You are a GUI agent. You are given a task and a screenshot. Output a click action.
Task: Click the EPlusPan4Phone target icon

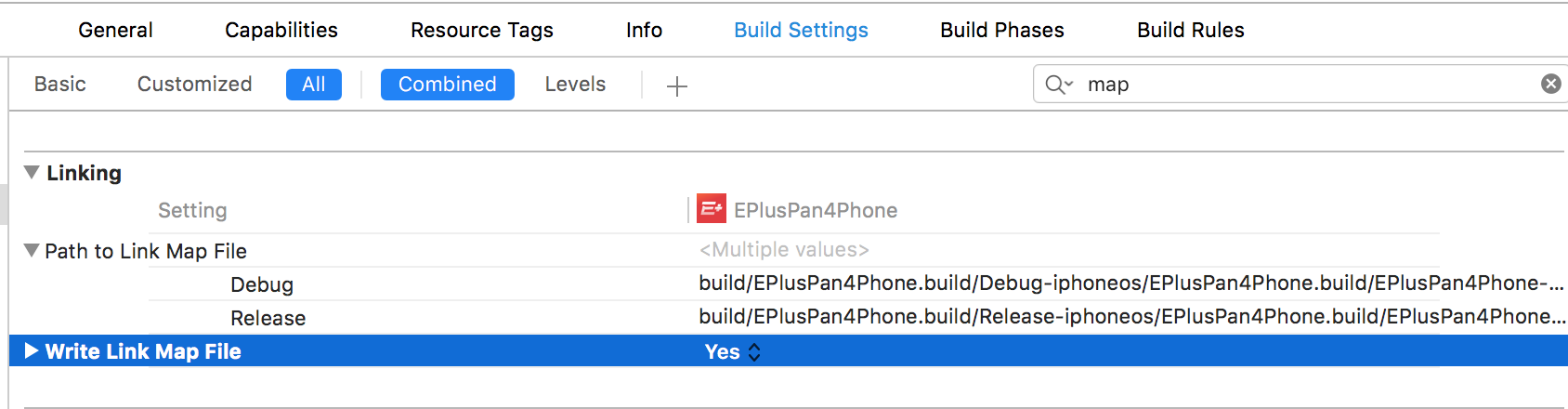pyautogui.click(x=712, y=209)
